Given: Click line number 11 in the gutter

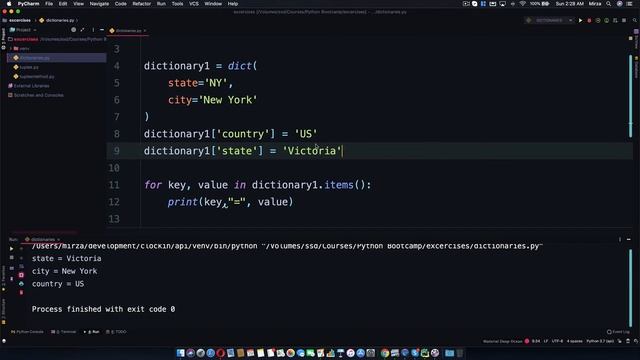Looking at the screenshot, I should (114, 185).
